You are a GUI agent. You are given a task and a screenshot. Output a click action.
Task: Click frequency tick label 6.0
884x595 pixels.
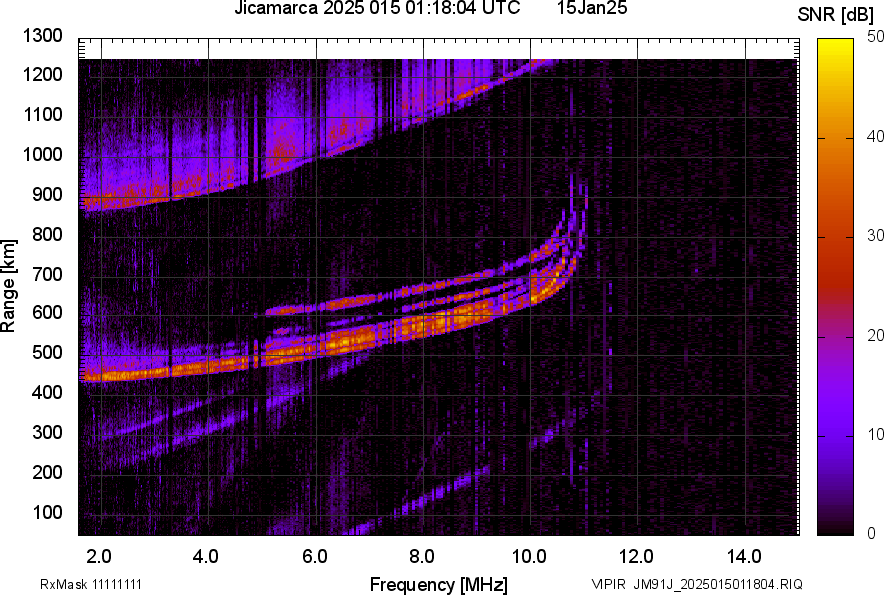point(315,556)
